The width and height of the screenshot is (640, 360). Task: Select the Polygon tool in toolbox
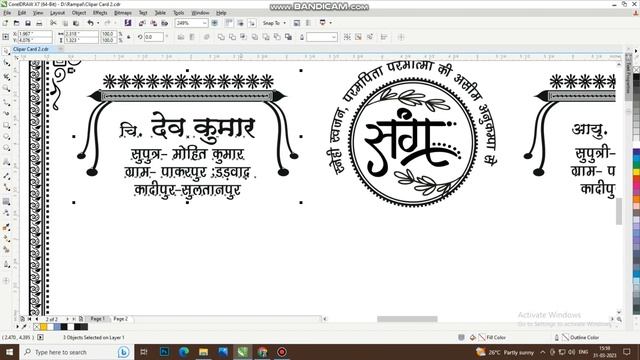(6, 148)
